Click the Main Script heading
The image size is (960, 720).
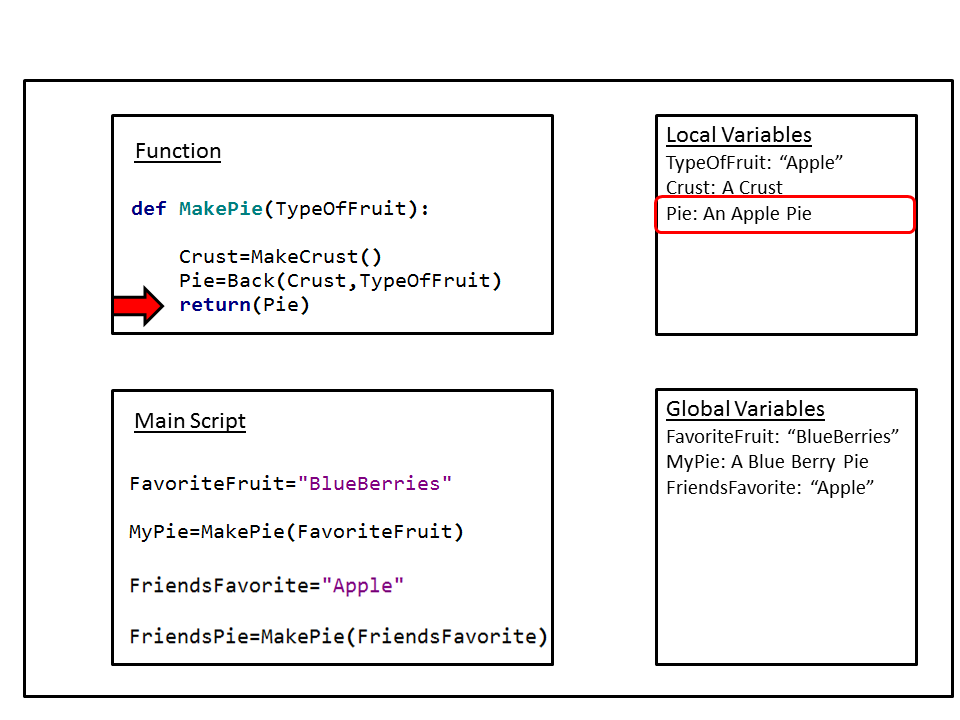[190, 421]
